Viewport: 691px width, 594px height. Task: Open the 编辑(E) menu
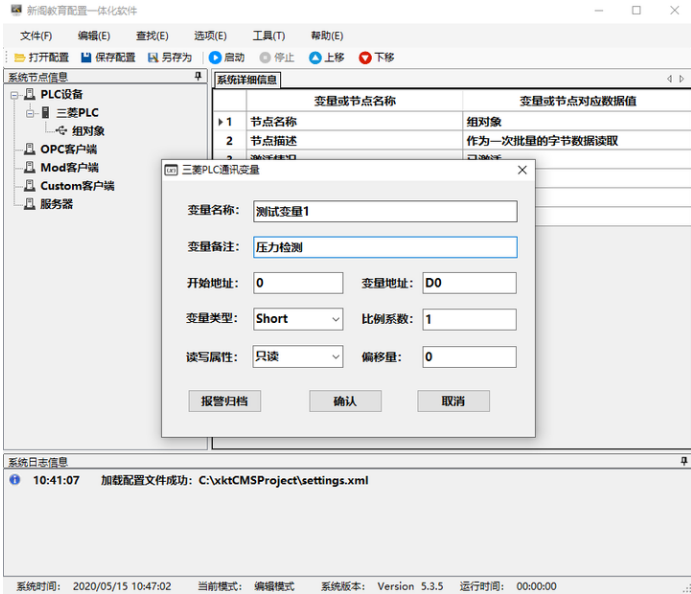tap(94, 36)
